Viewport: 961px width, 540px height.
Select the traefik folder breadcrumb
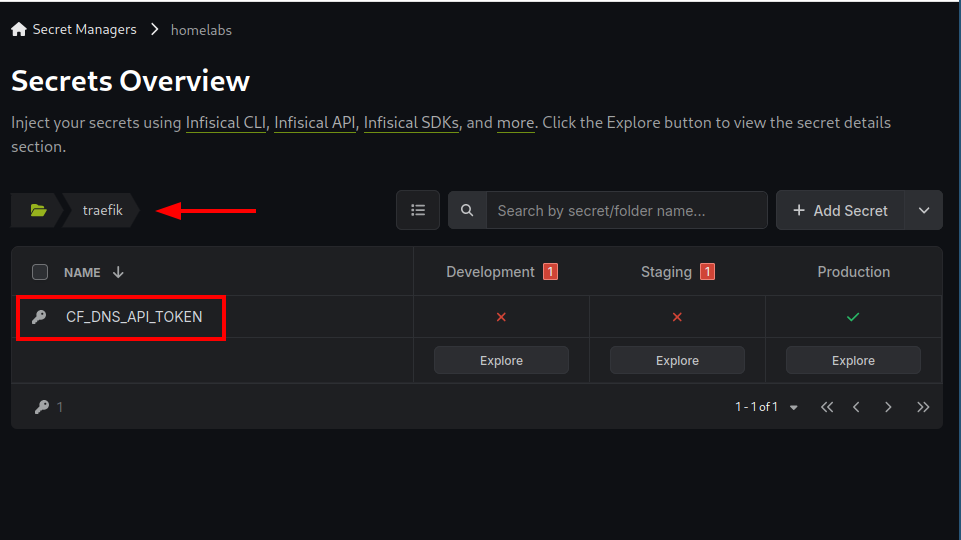click(x=102, y=210)
